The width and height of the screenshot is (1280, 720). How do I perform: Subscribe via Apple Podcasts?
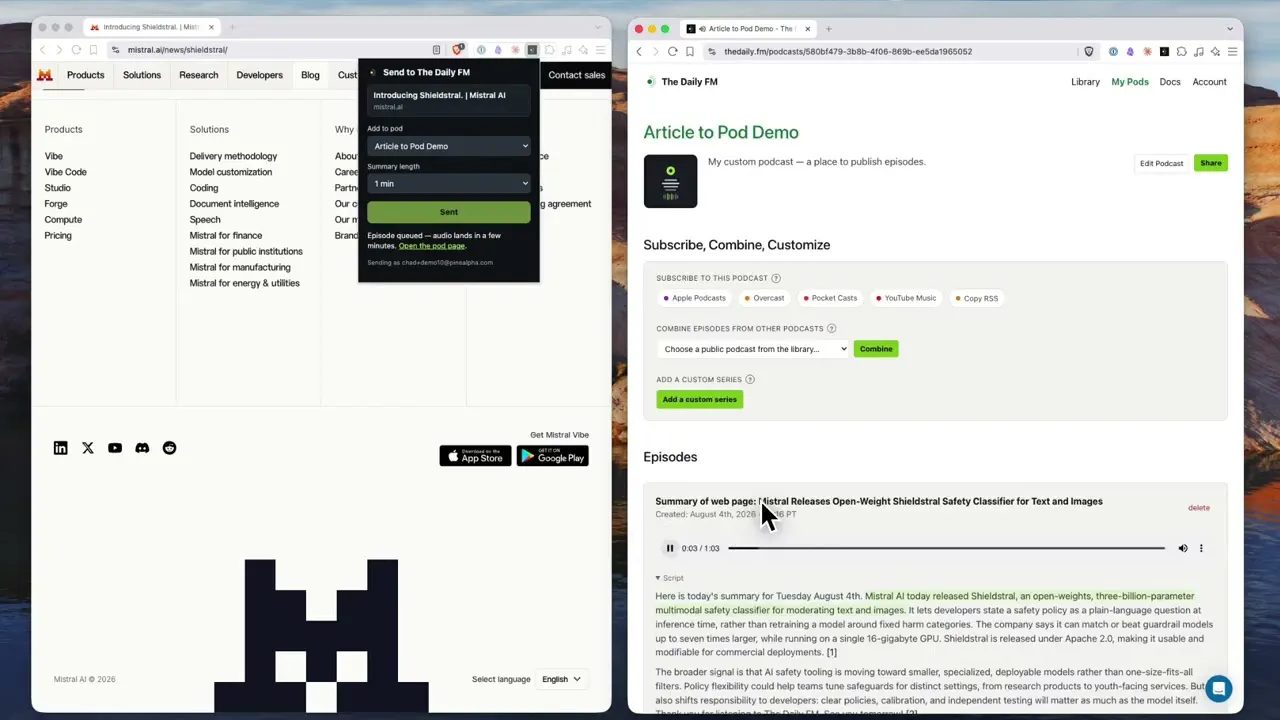[694, 298]
